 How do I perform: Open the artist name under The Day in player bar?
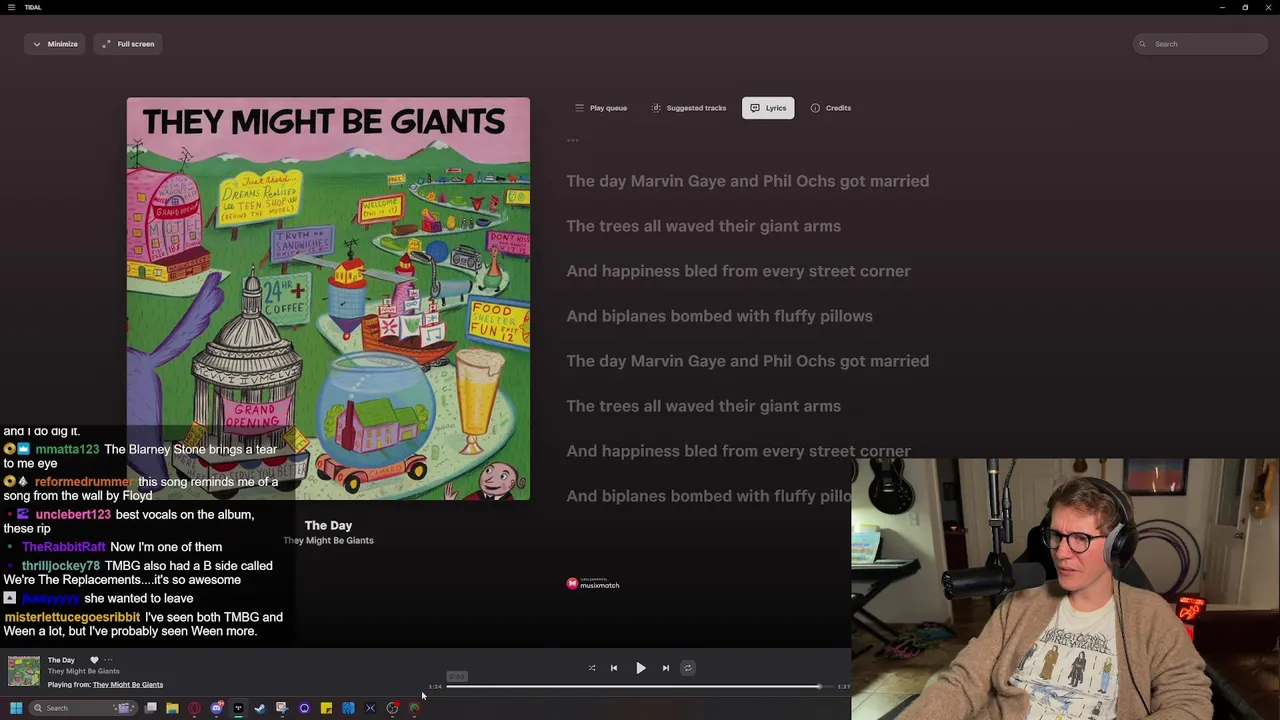click(x=83, y=671)
